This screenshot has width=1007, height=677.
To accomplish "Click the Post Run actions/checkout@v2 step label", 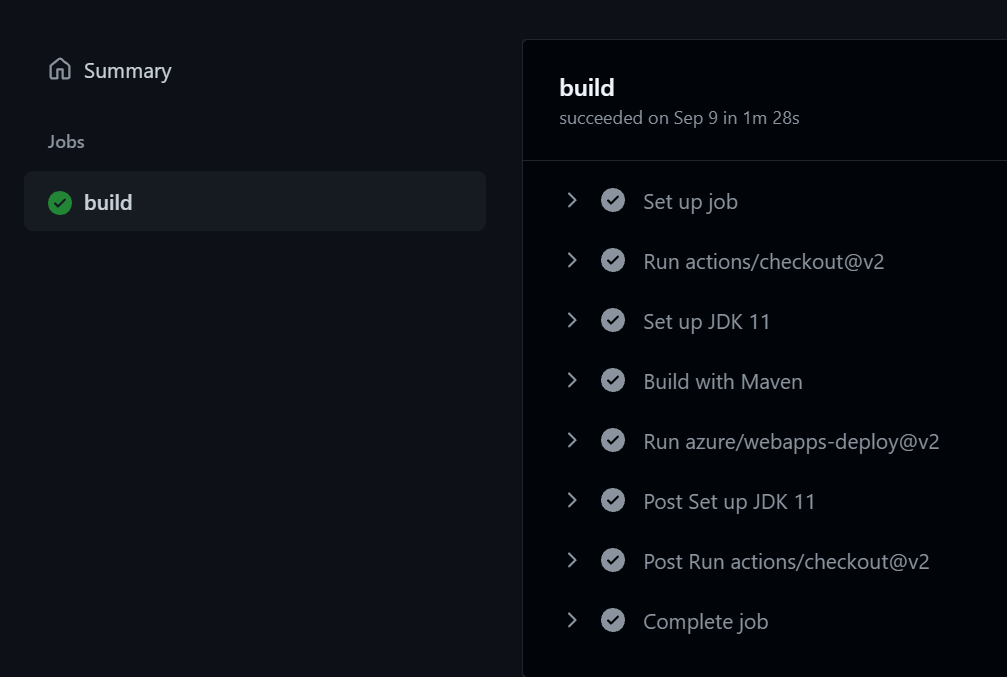I will coord(786,561).
